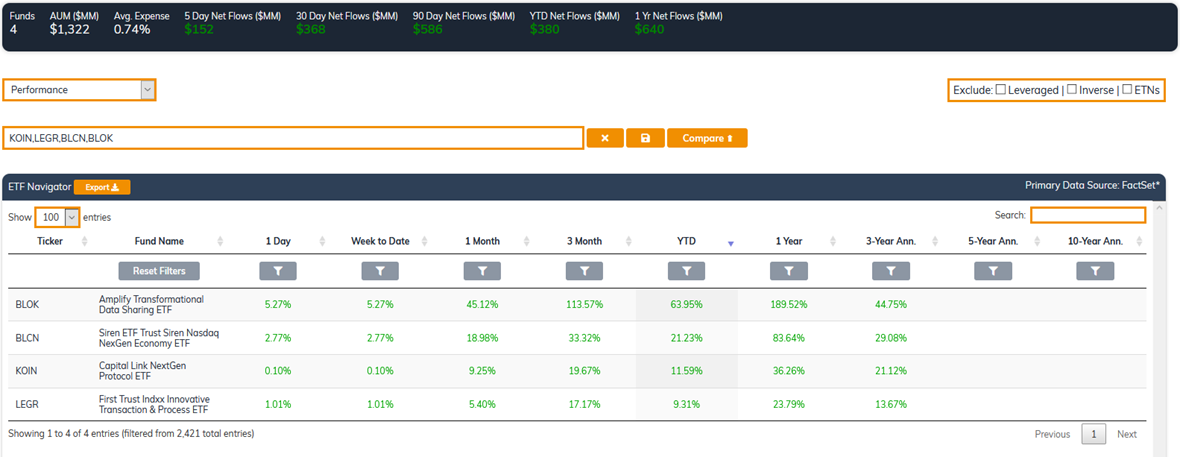Screen dimensions: 1180x457
Task: Click the save disk icon button
Action: (x=645, y=139)
